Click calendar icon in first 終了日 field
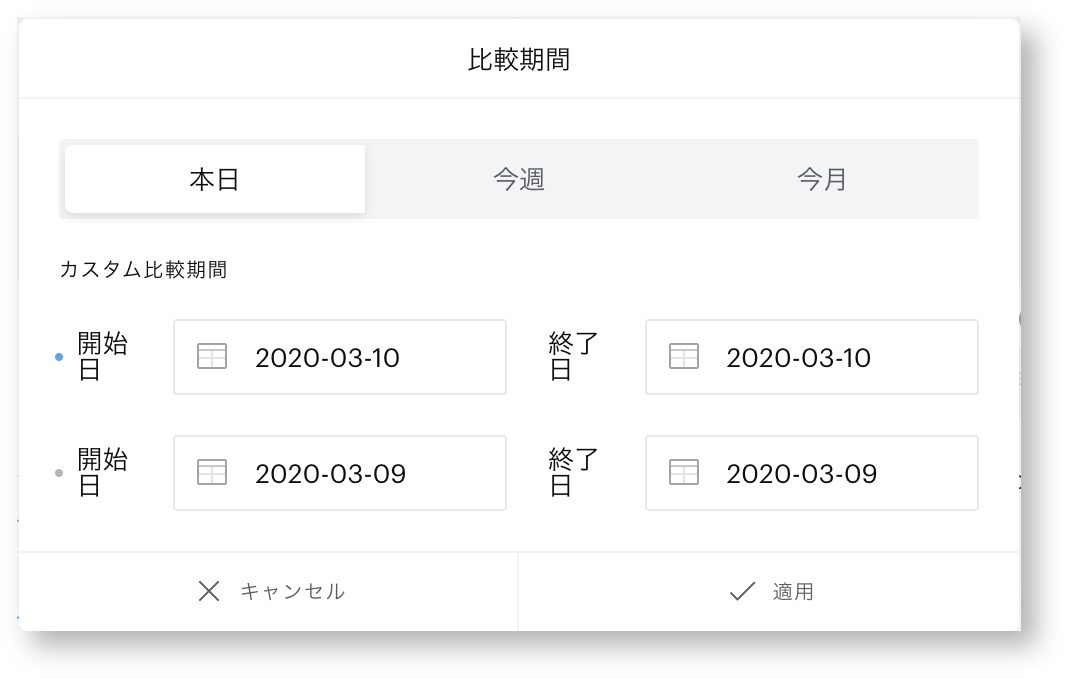The height and width of the screenshot is (679, 1069). click(x=684, y=357)
